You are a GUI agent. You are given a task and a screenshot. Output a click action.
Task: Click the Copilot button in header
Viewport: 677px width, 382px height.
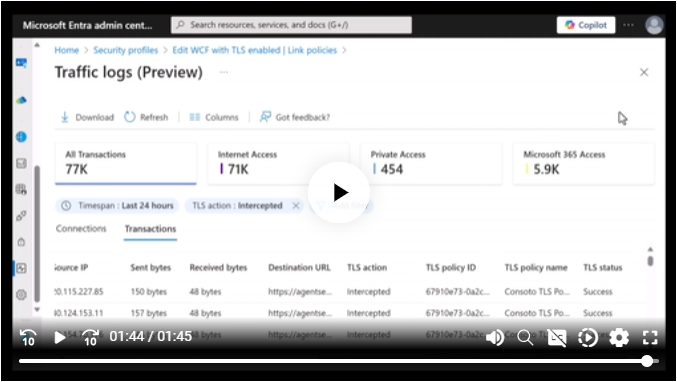[x=586, y=25]
